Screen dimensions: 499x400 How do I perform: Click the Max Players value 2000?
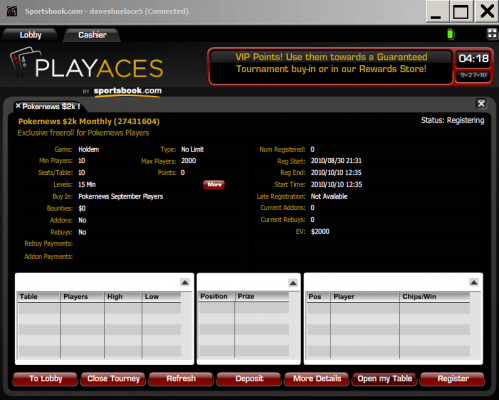[188, 161]
